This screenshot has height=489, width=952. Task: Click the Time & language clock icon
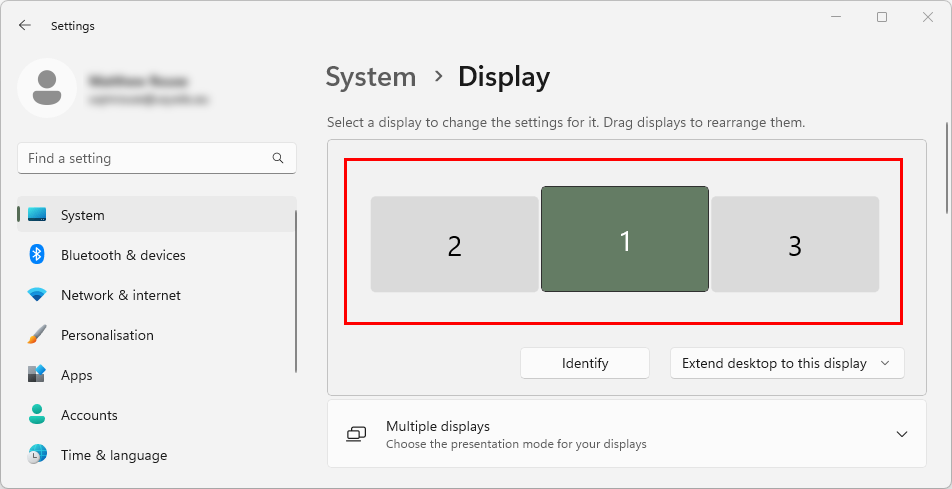click(x=37, y=455)
